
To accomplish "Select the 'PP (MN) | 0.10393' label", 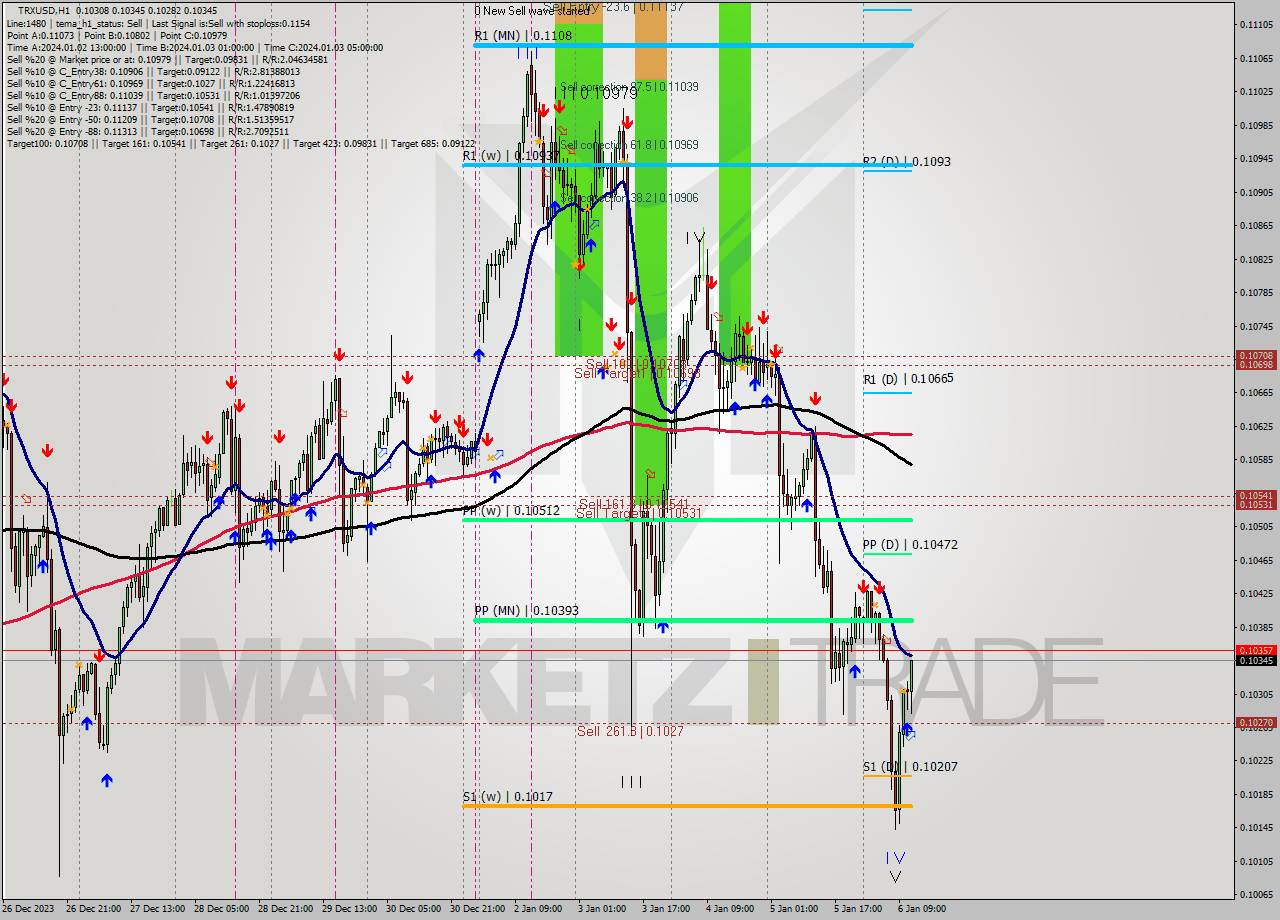I will (526, 610).
